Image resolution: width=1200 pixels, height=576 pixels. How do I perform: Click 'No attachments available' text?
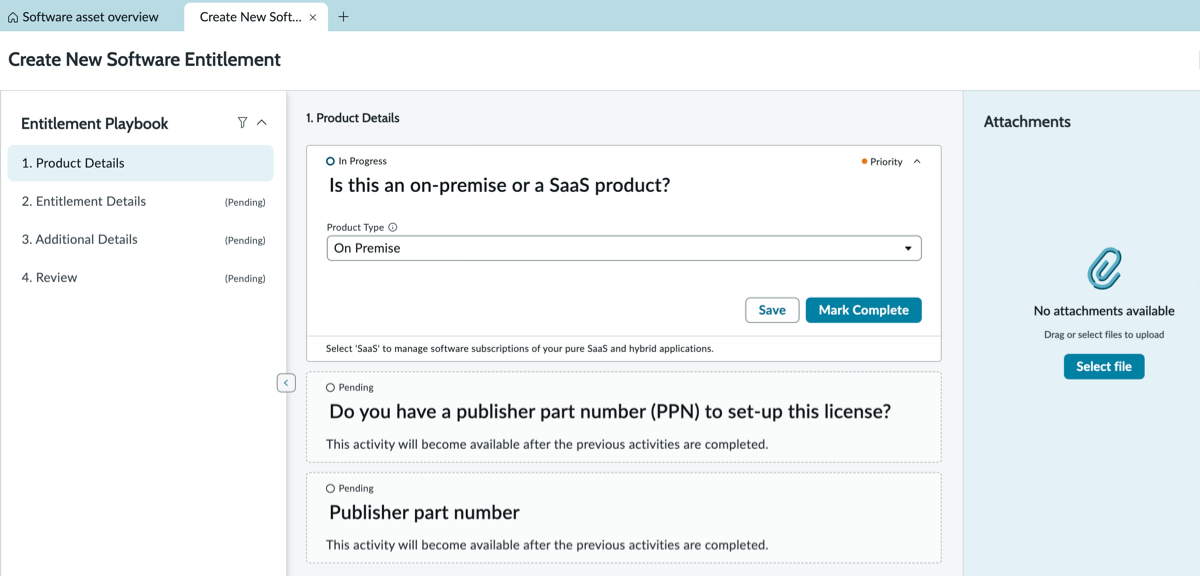coord(1104,311)
